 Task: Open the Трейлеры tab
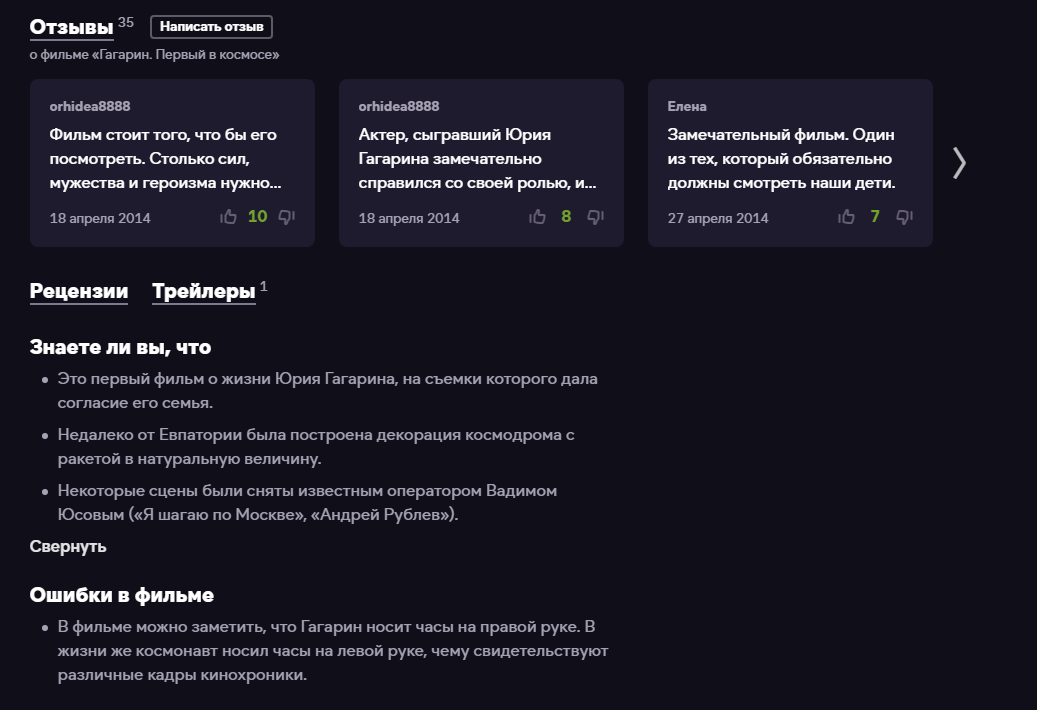pyautogui.click(x=203, y=291)
